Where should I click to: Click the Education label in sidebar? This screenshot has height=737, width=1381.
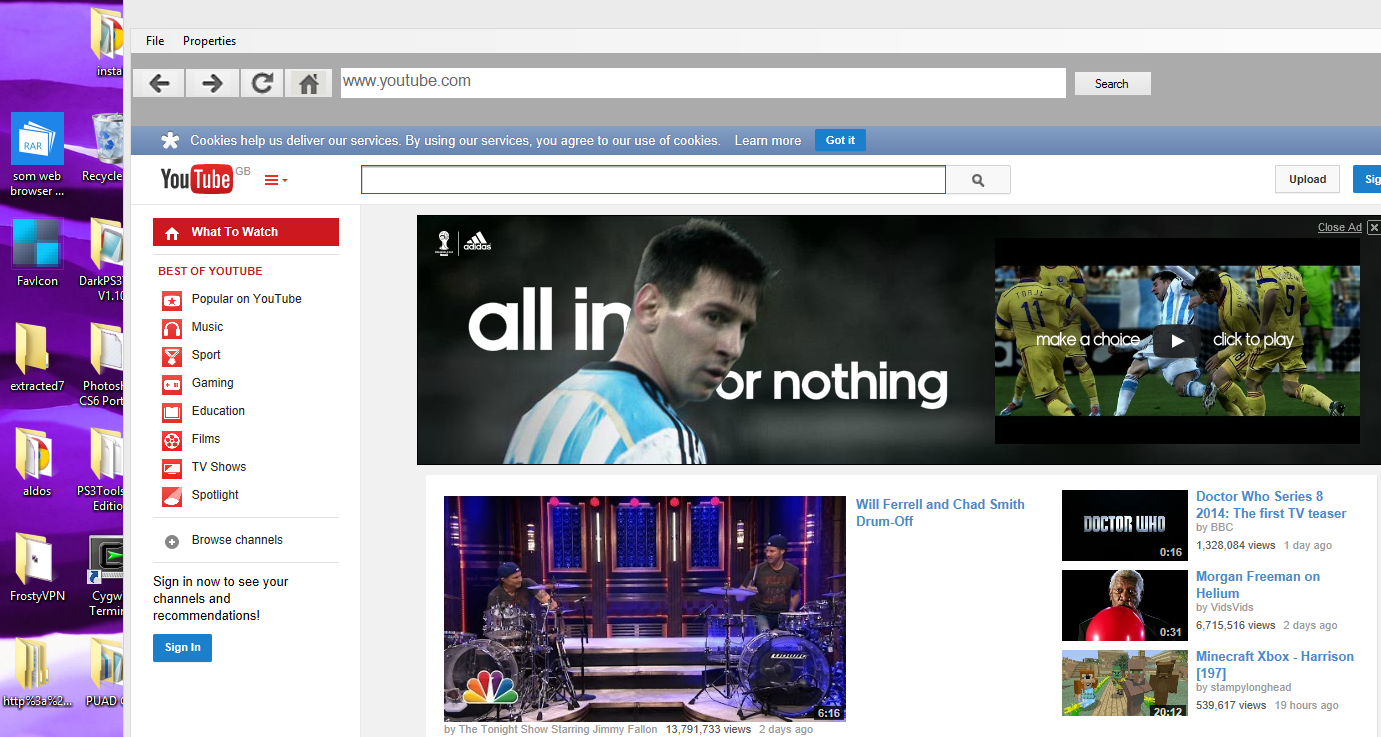click(x=218, y=411)
